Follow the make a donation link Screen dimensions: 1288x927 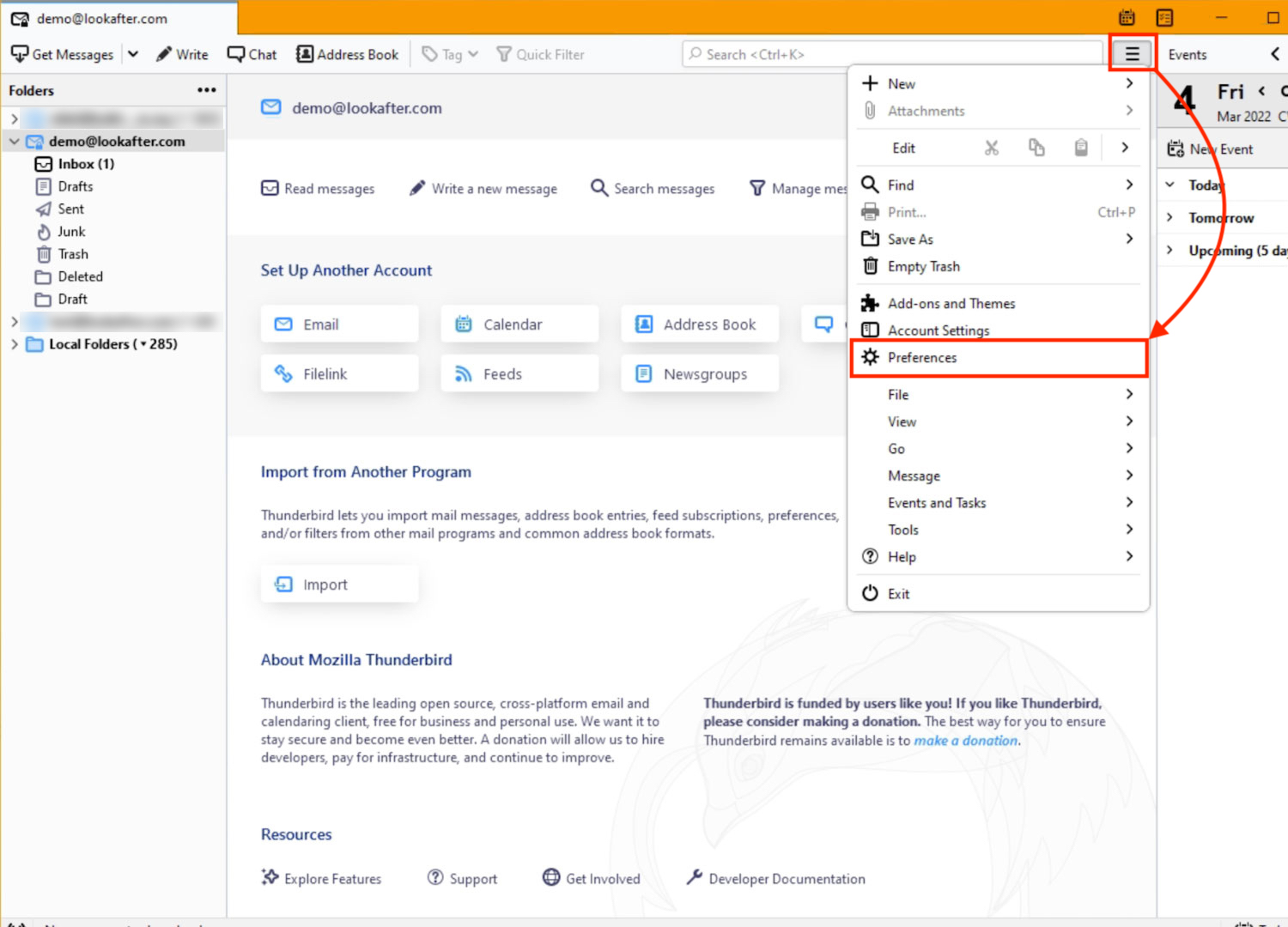965,741
